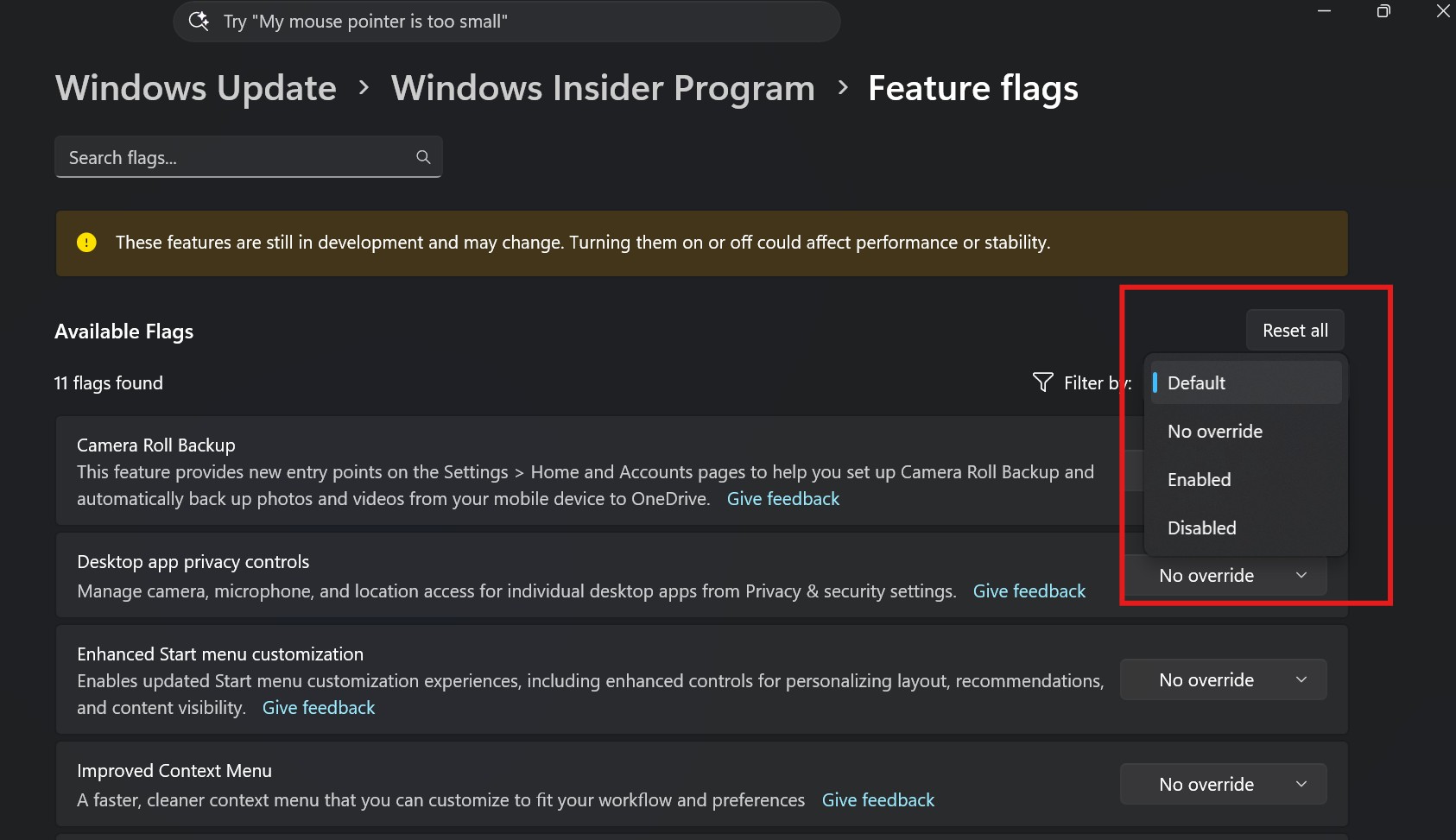
Task: Open Enhanced Start menu customization override dropdown
Action: pos(1224,680)
